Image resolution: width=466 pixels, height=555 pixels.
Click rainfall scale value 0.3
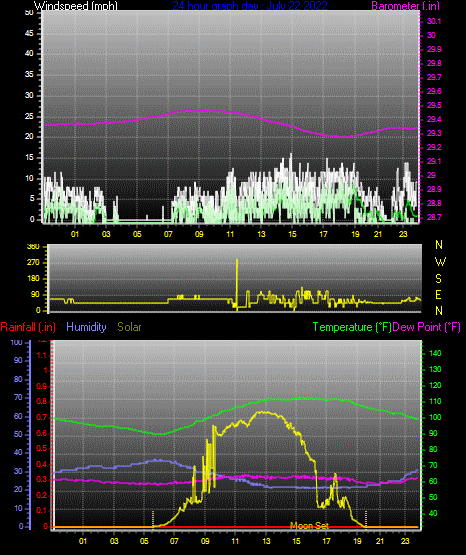point(42,480)
